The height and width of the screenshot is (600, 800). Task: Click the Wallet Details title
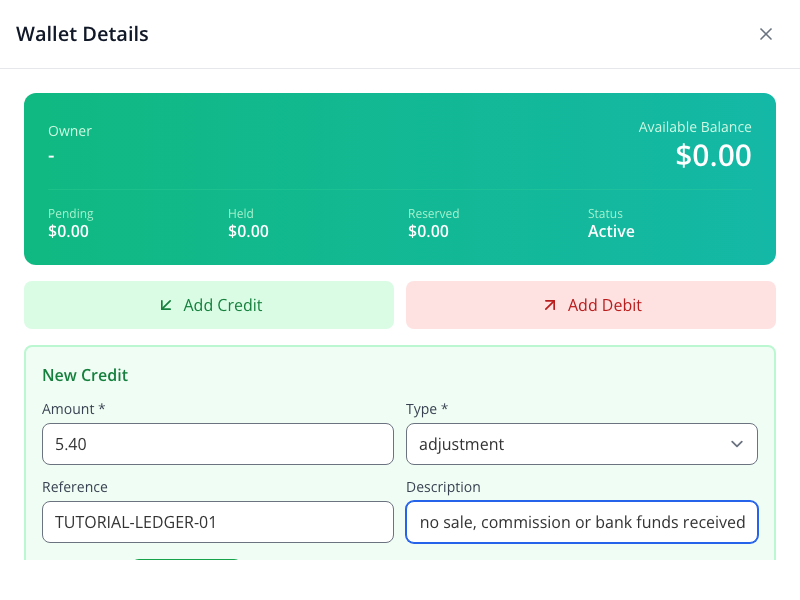point(82,34)
